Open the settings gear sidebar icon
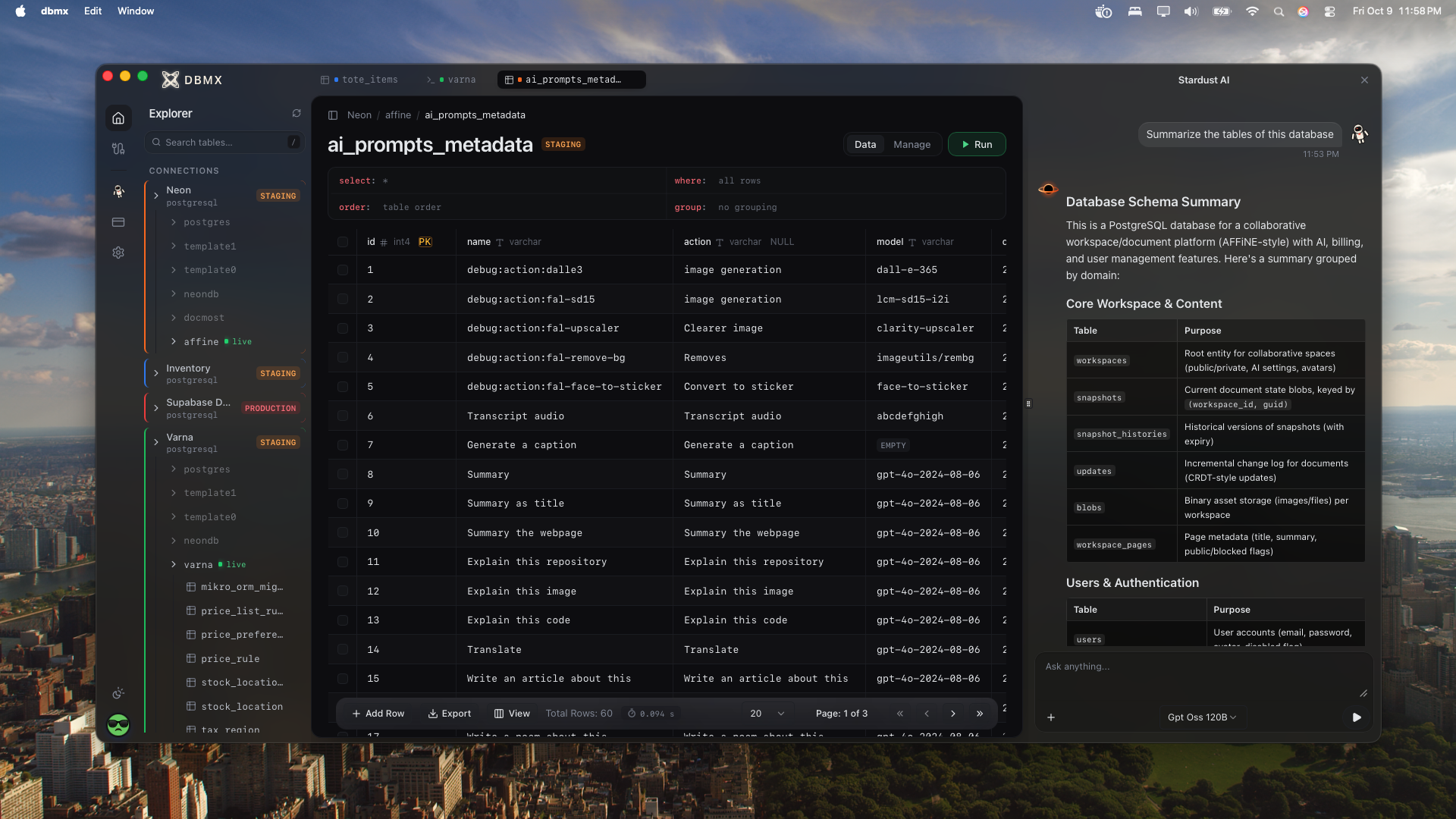 click(x=118, y=253)
